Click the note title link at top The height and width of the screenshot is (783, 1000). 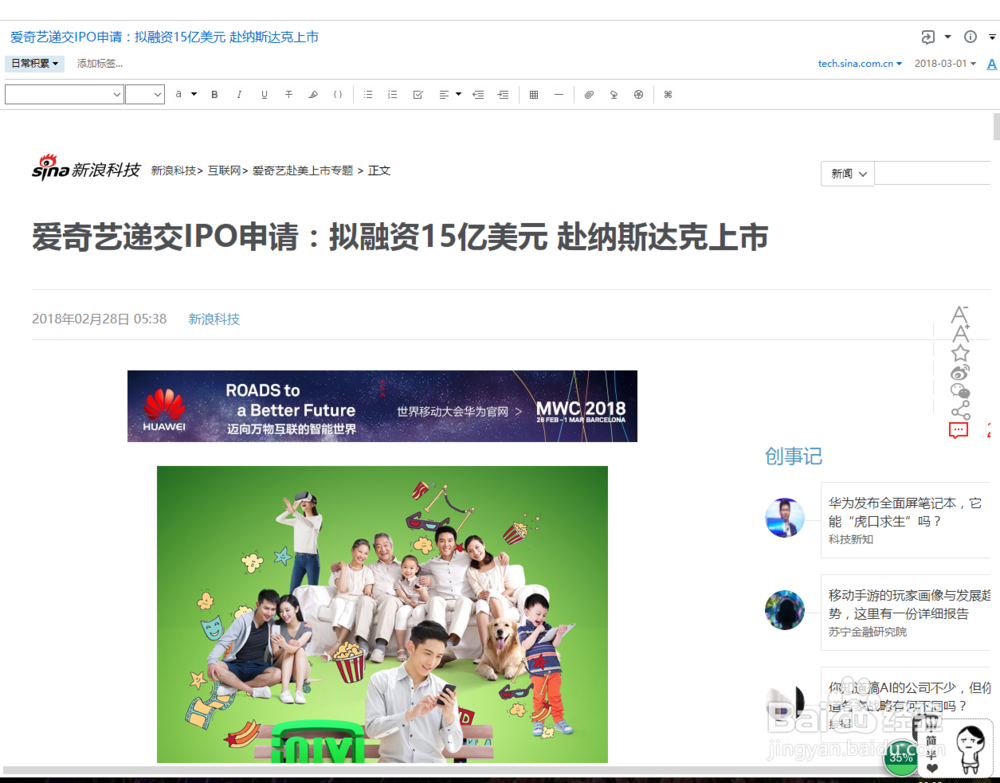[x=165, y=37]
